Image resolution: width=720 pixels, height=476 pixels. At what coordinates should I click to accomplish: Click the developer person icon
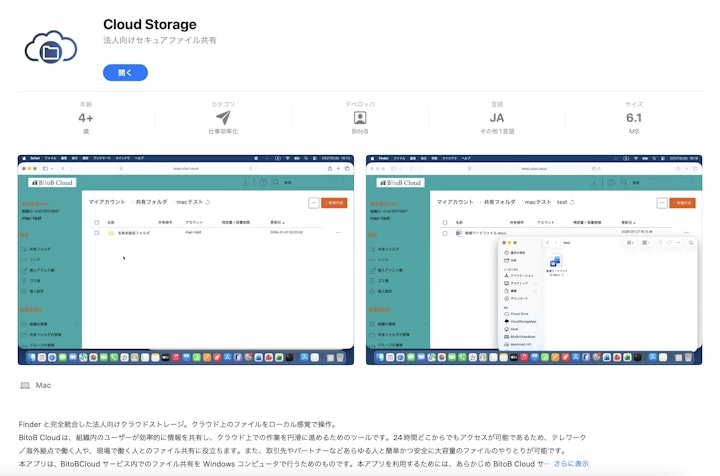click(x=360, y=118)
